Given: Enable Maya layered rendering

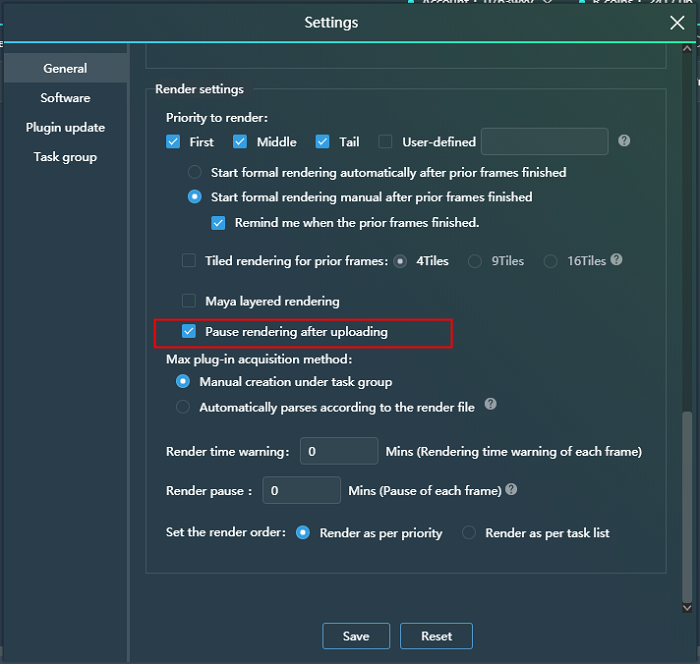Looking at the screenshot, I should click(x=189, y=301).
